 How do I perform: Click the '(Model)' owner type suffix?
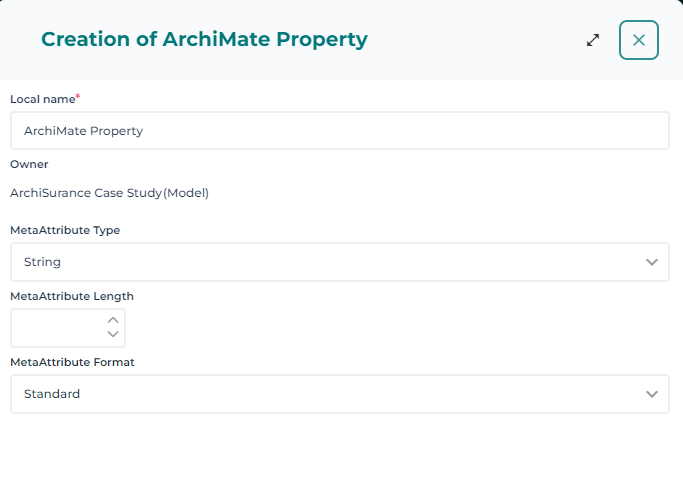click(186, 193)
